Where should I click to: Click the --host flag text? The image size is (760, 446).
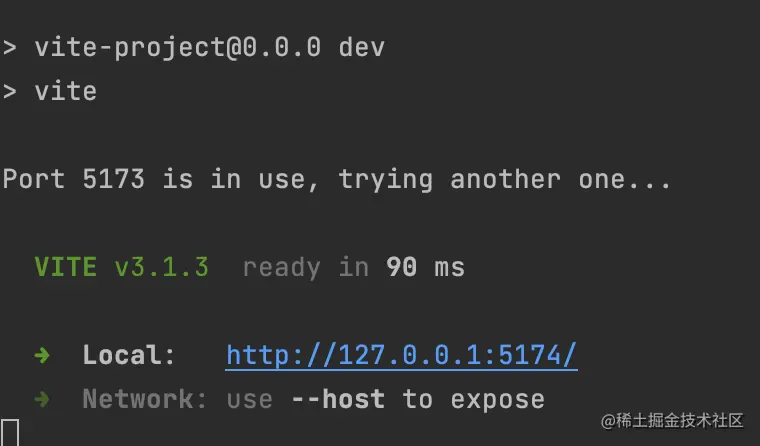(338, 399)
